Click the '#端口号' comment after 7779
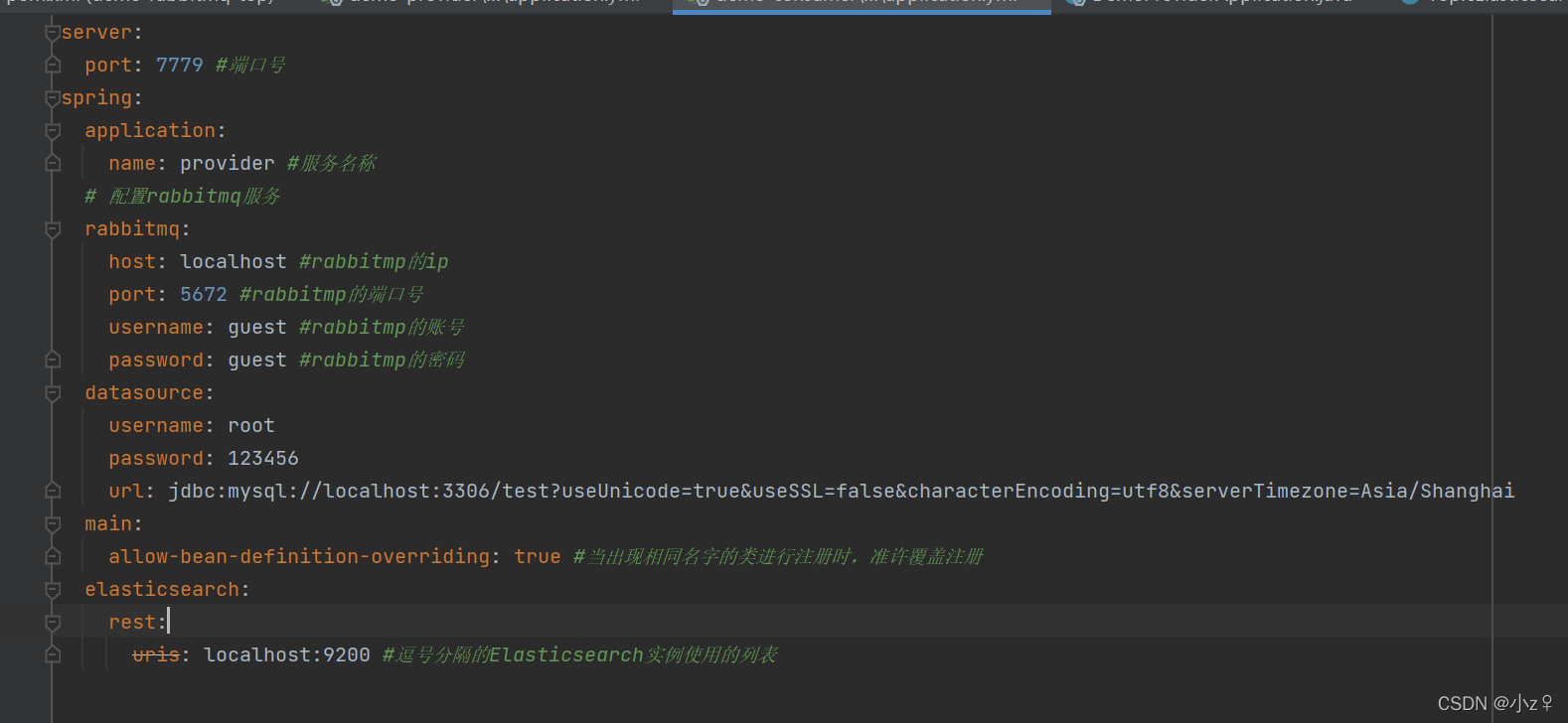 click(x=250, y=66)
